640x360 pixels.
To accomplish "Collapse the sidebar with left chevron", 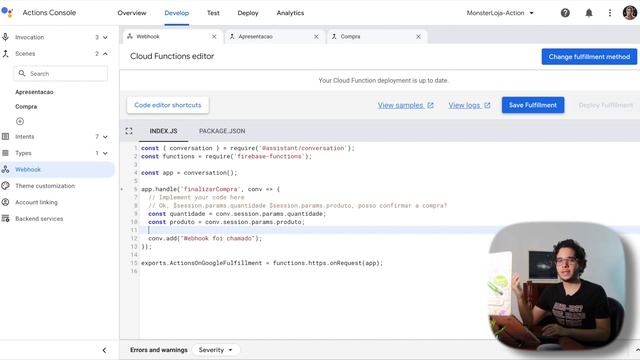I will tap(104, 350).
